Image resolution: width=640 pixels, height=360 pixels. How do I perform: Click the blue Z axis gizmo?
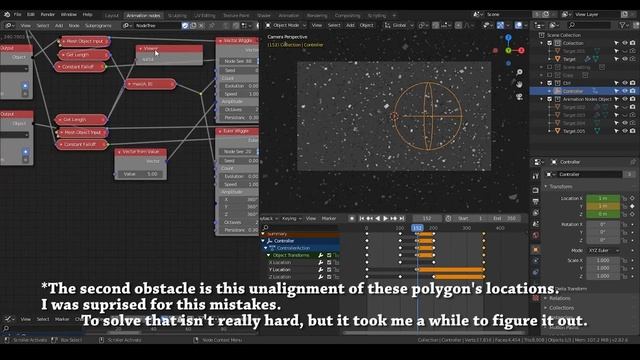(508, 38)
